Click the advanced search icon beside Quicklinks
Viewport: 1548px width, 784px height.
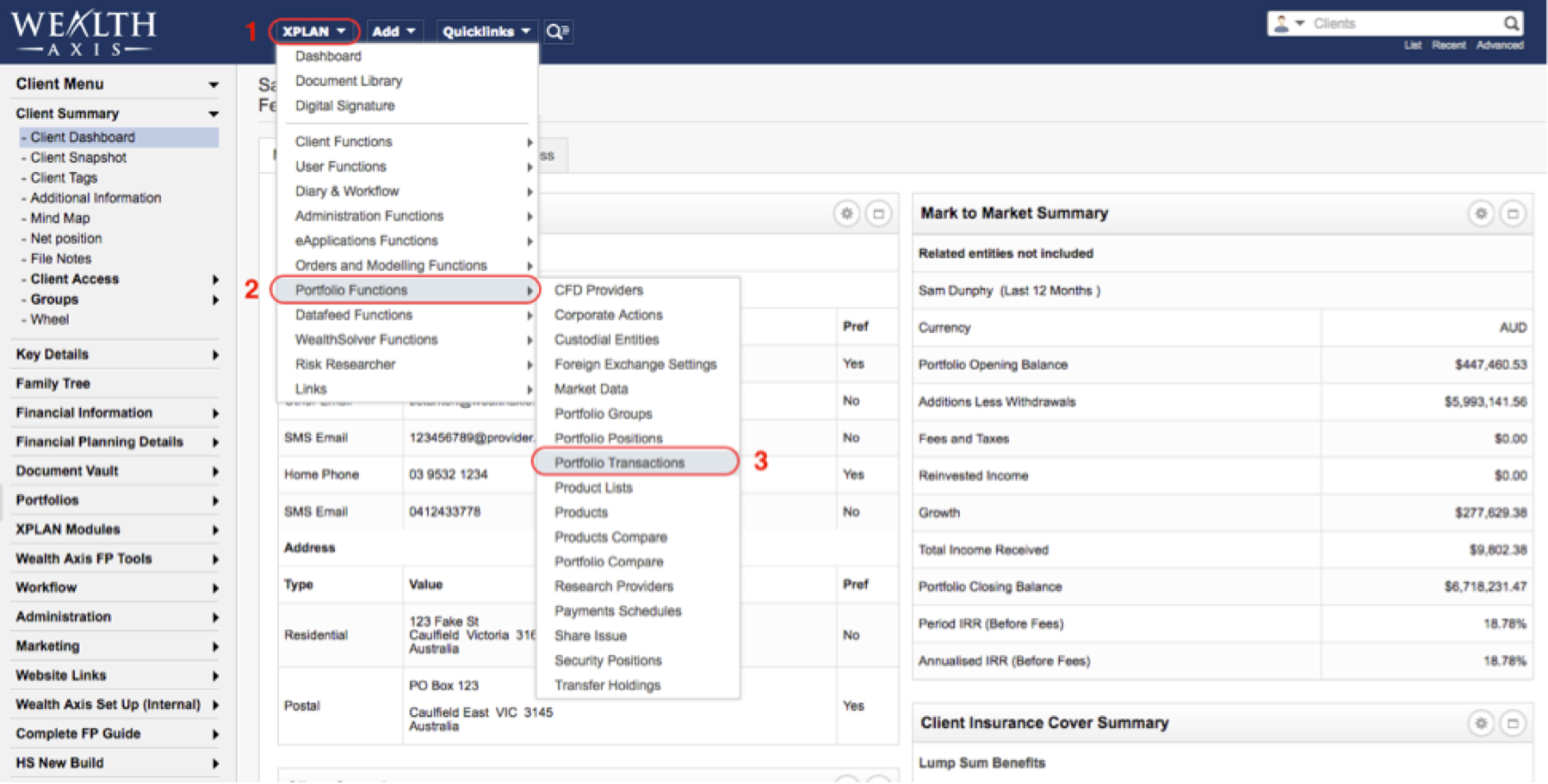[x=558, y=32]
